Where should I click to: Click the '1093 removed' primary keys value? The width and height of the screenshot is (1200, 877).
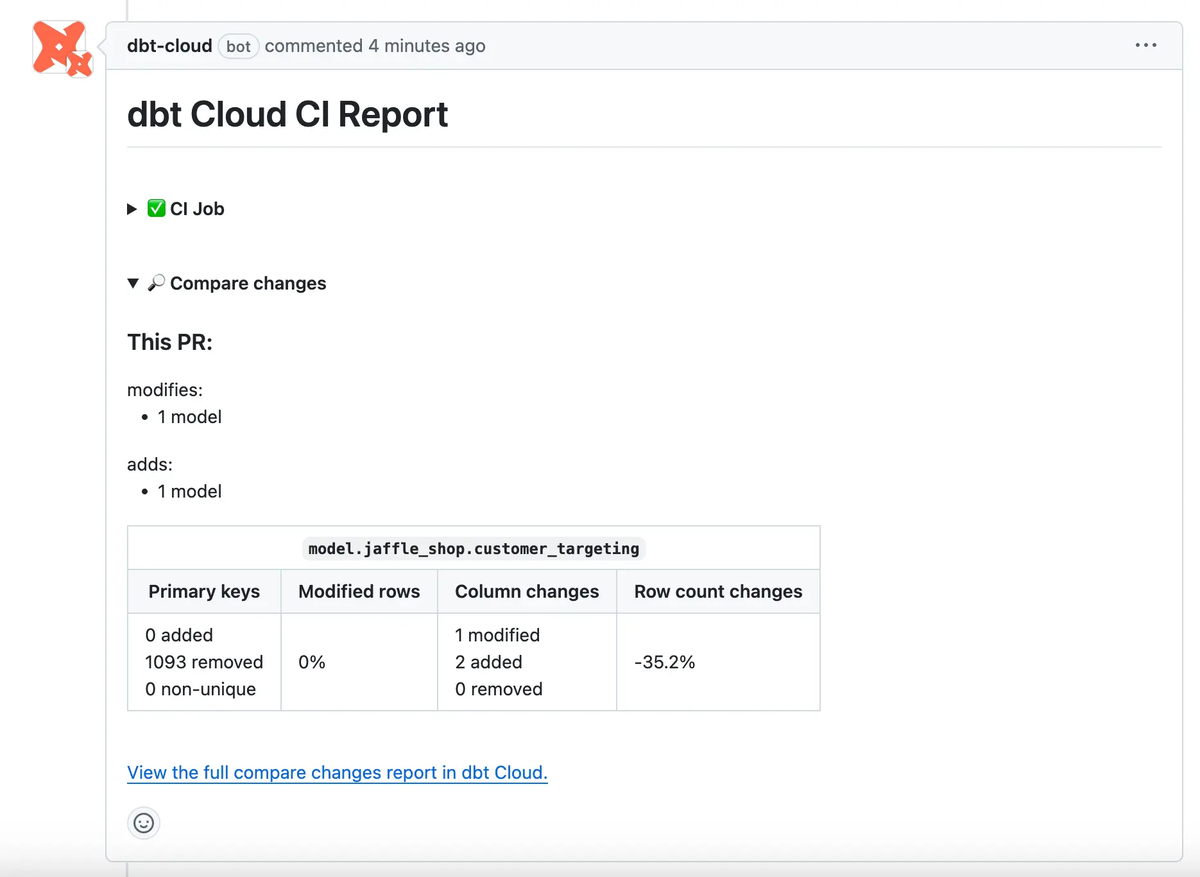pos(204,662)
